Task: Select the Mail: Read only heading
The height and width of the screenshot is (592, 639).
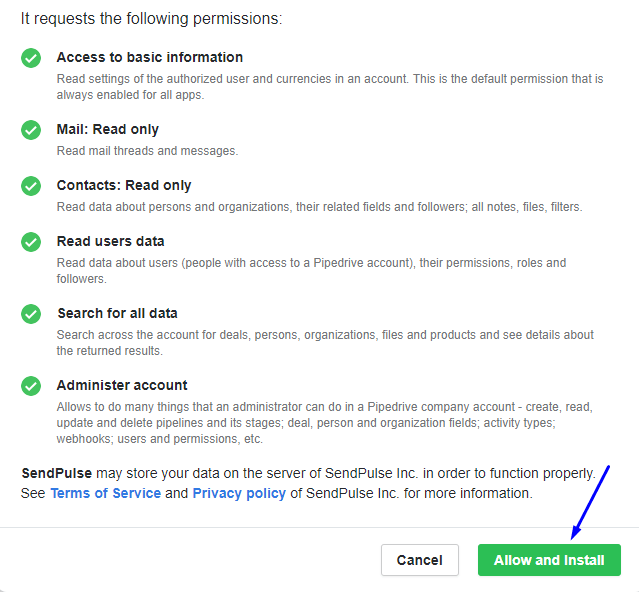Action: (x=108, y=129)
